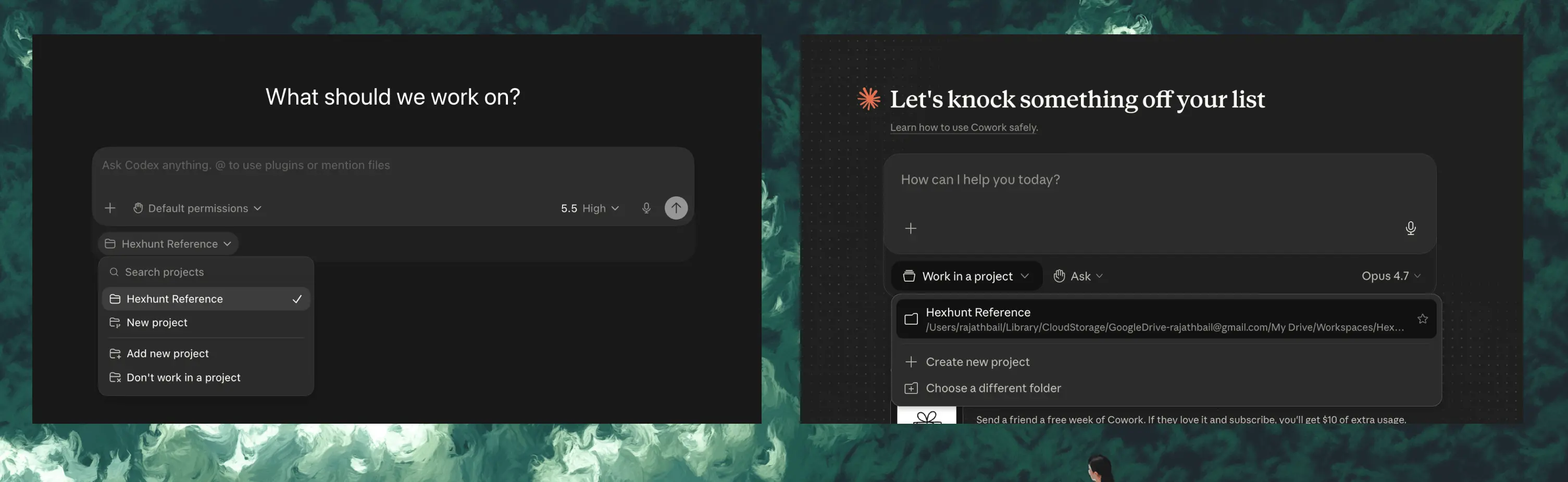The image size is (1568, 482).
Task: Open the Default permissions dropdown
Action: pos(197,208)
